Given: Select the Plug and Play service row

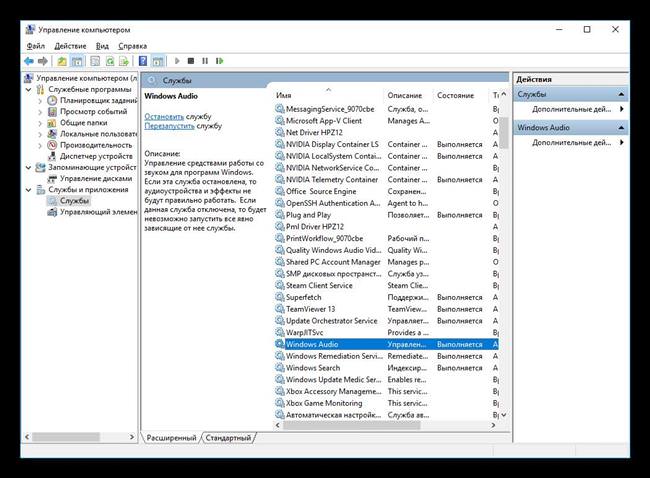Looking at the screenshot, I should pyautogui.click(x=386, y=215).
